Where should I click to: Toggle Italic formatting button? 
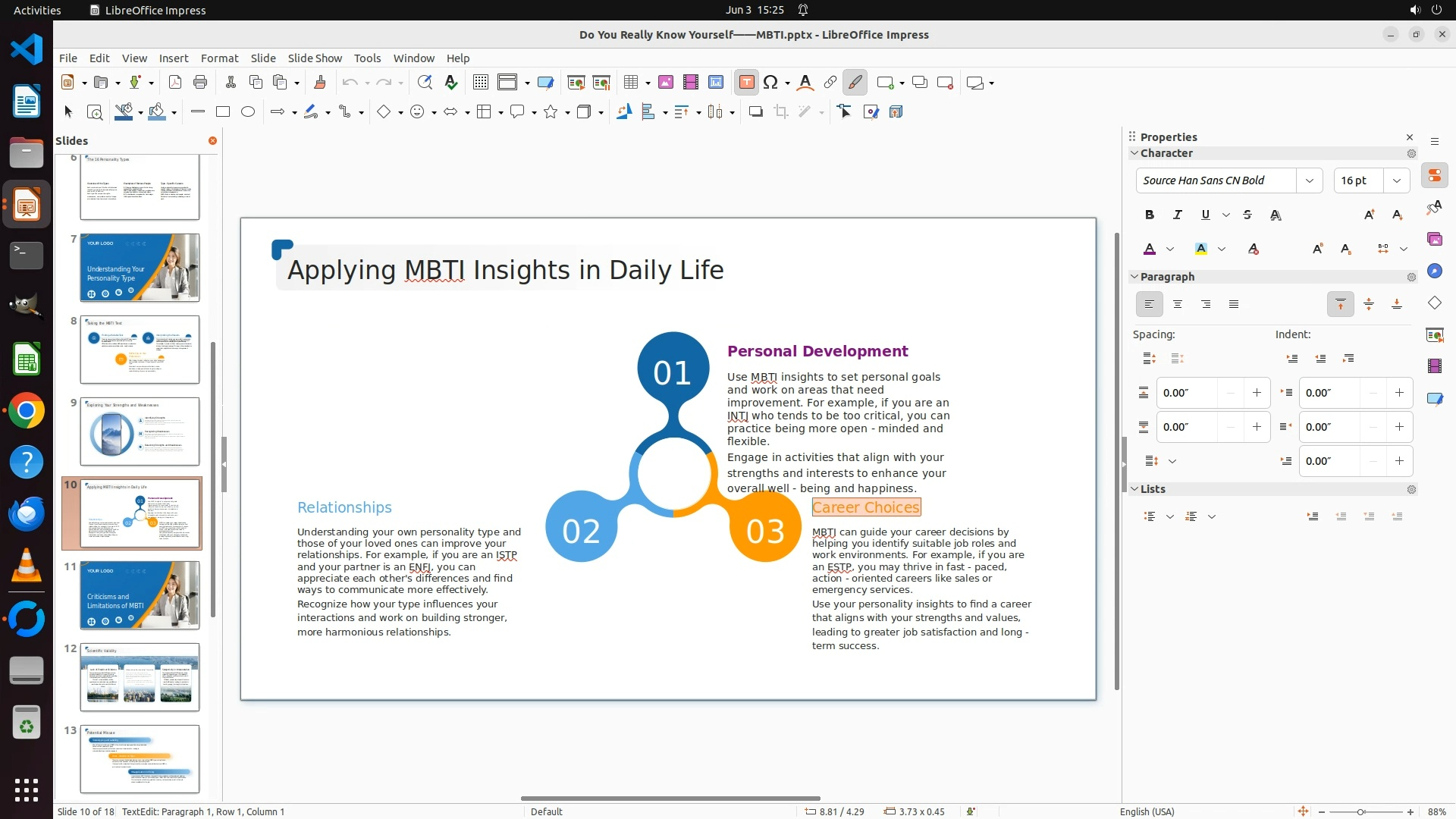click(1177, 215)
